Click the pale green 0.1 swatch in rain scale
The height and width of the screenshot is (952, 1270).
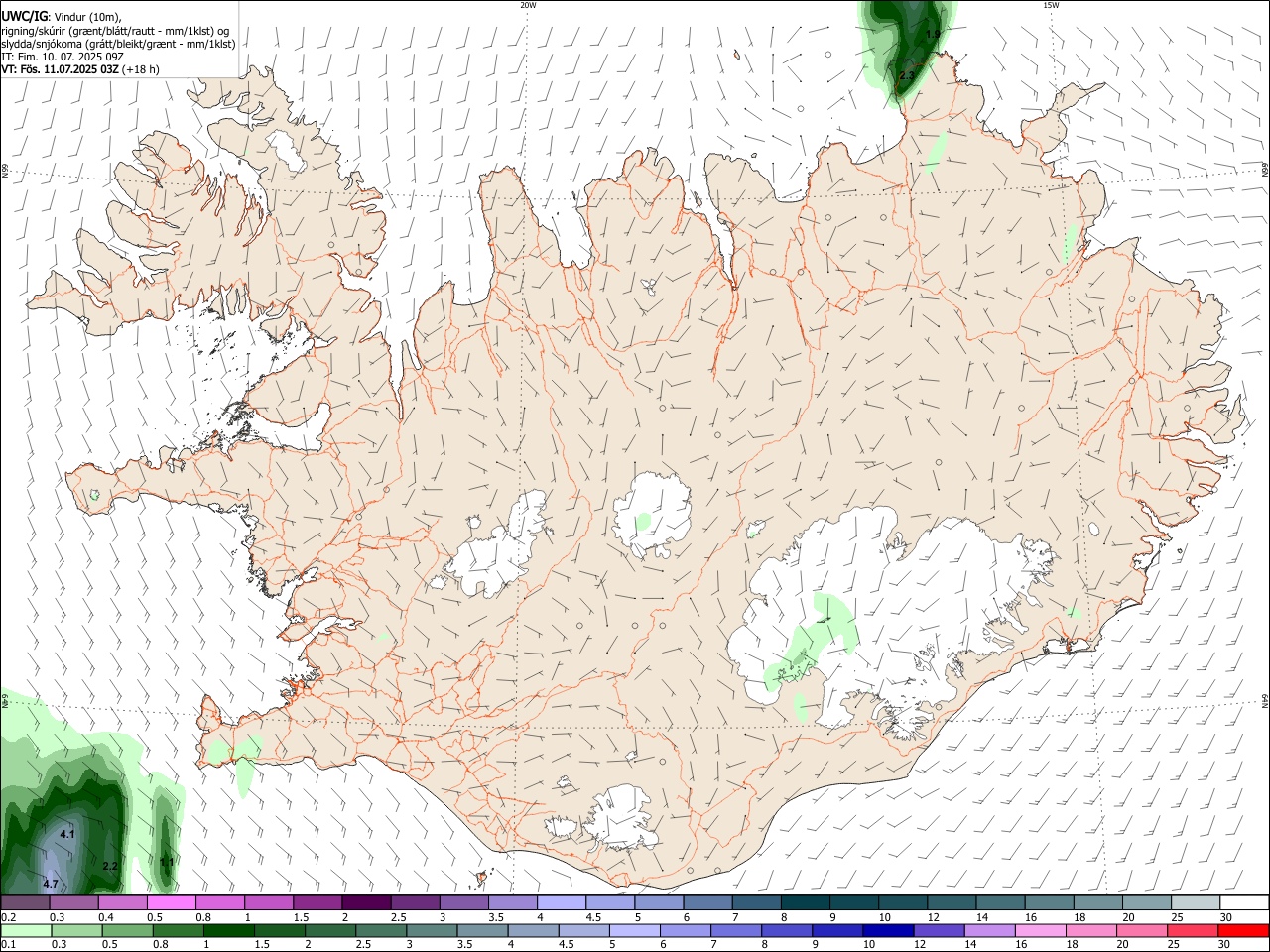click(26, 930)
